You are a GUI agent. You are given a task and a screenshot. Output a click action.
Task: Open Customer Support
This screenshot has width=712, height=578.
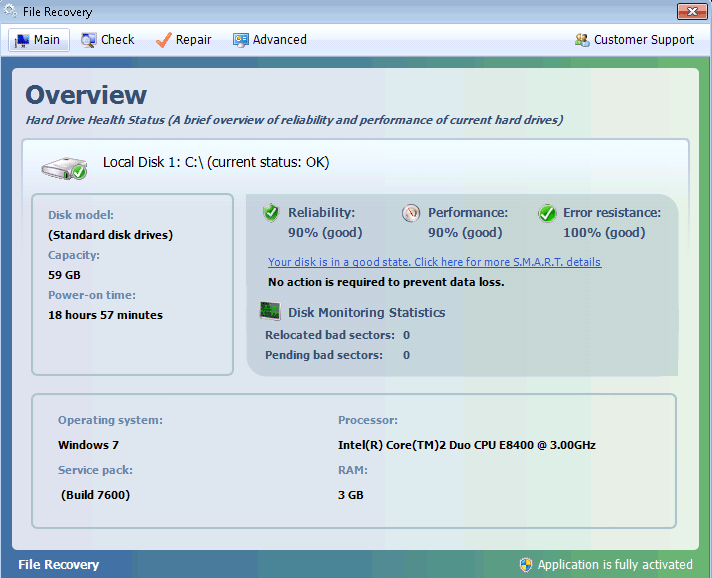click(643, 40)
